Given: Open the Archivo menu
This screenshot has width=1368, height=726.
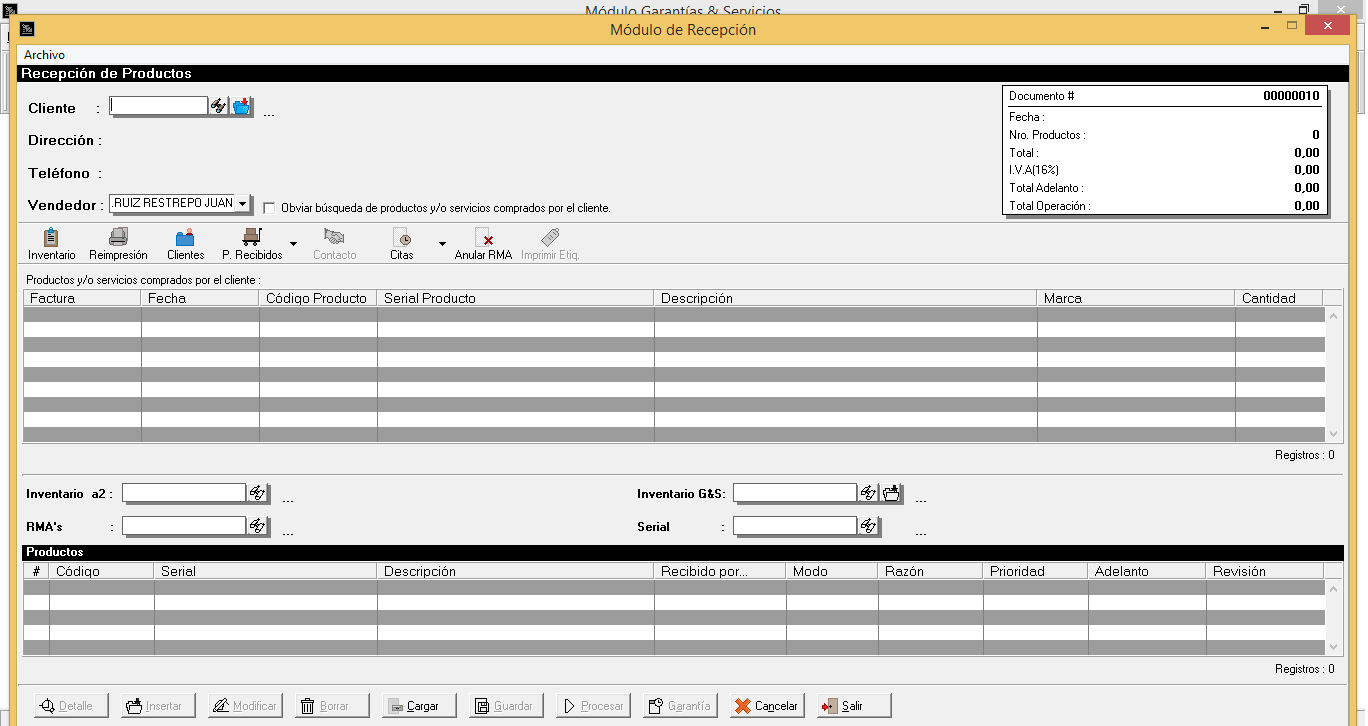Looking at the screenshot, I should [x=44, y=55].
